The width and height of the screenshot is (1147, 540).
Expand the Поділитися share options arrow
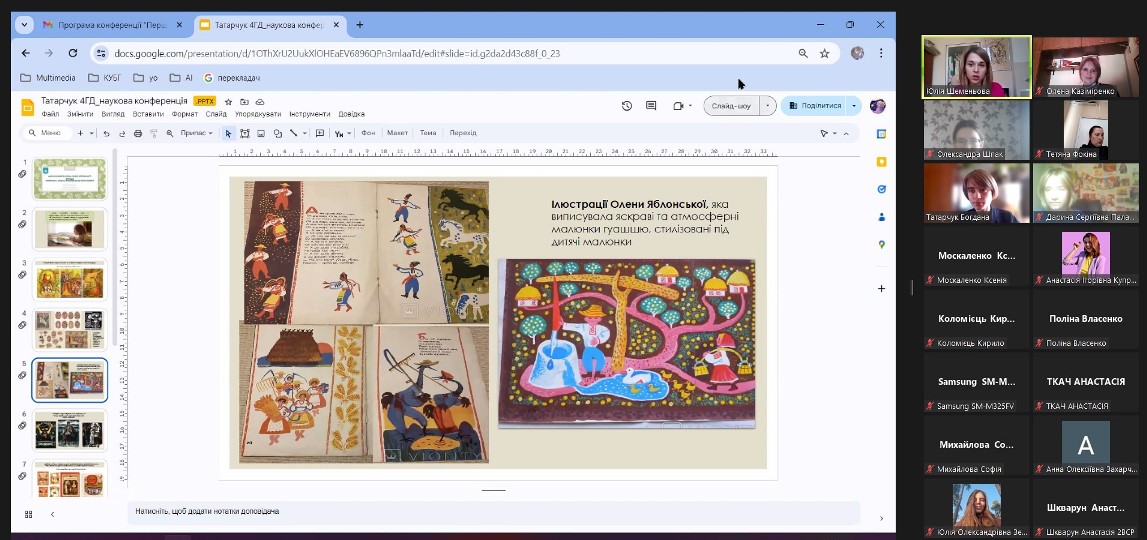click(853, 106)
